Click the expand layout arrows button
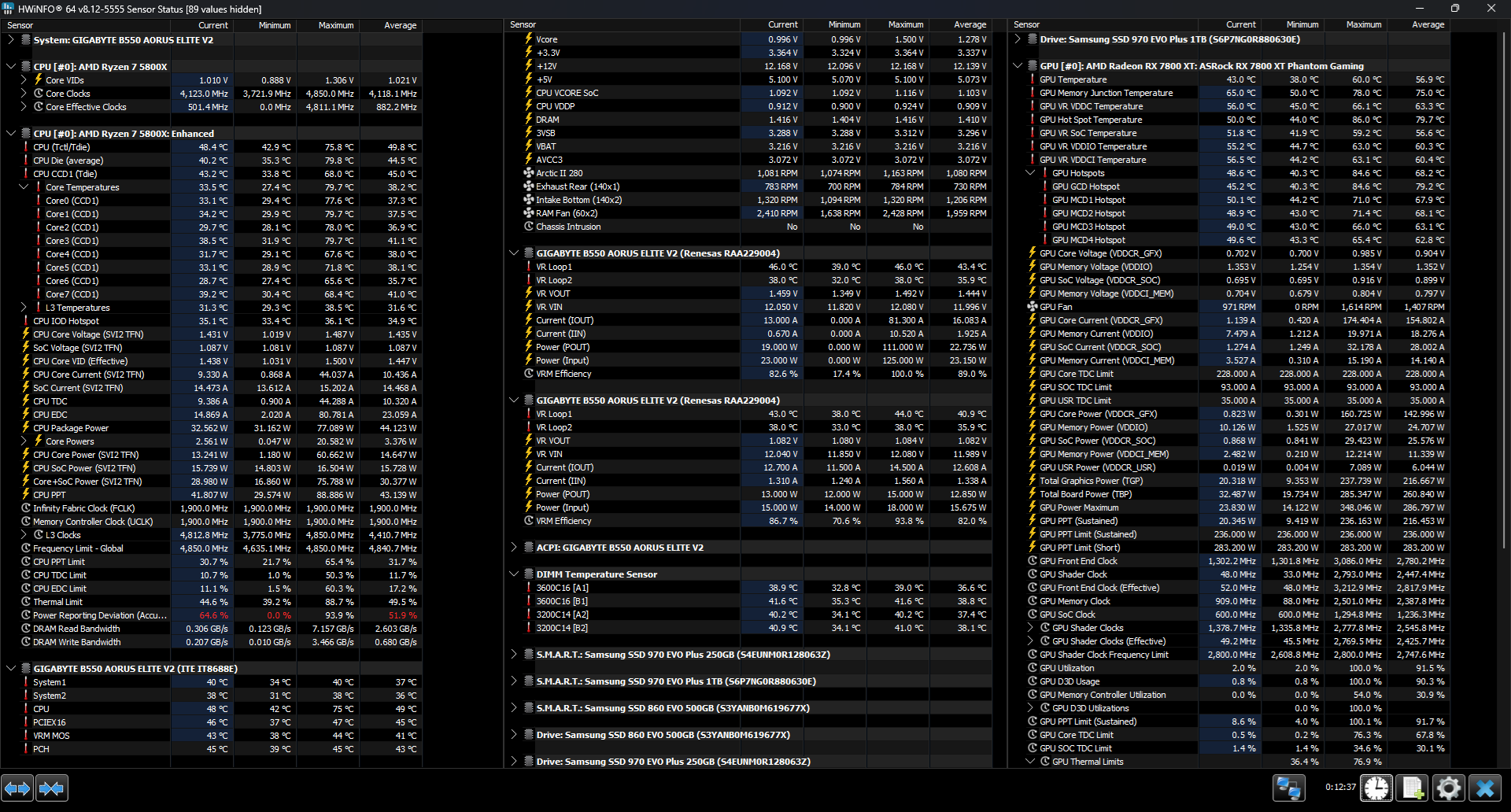The width and height of the screenshot is (1511, 812). click(x=17, y=788)
